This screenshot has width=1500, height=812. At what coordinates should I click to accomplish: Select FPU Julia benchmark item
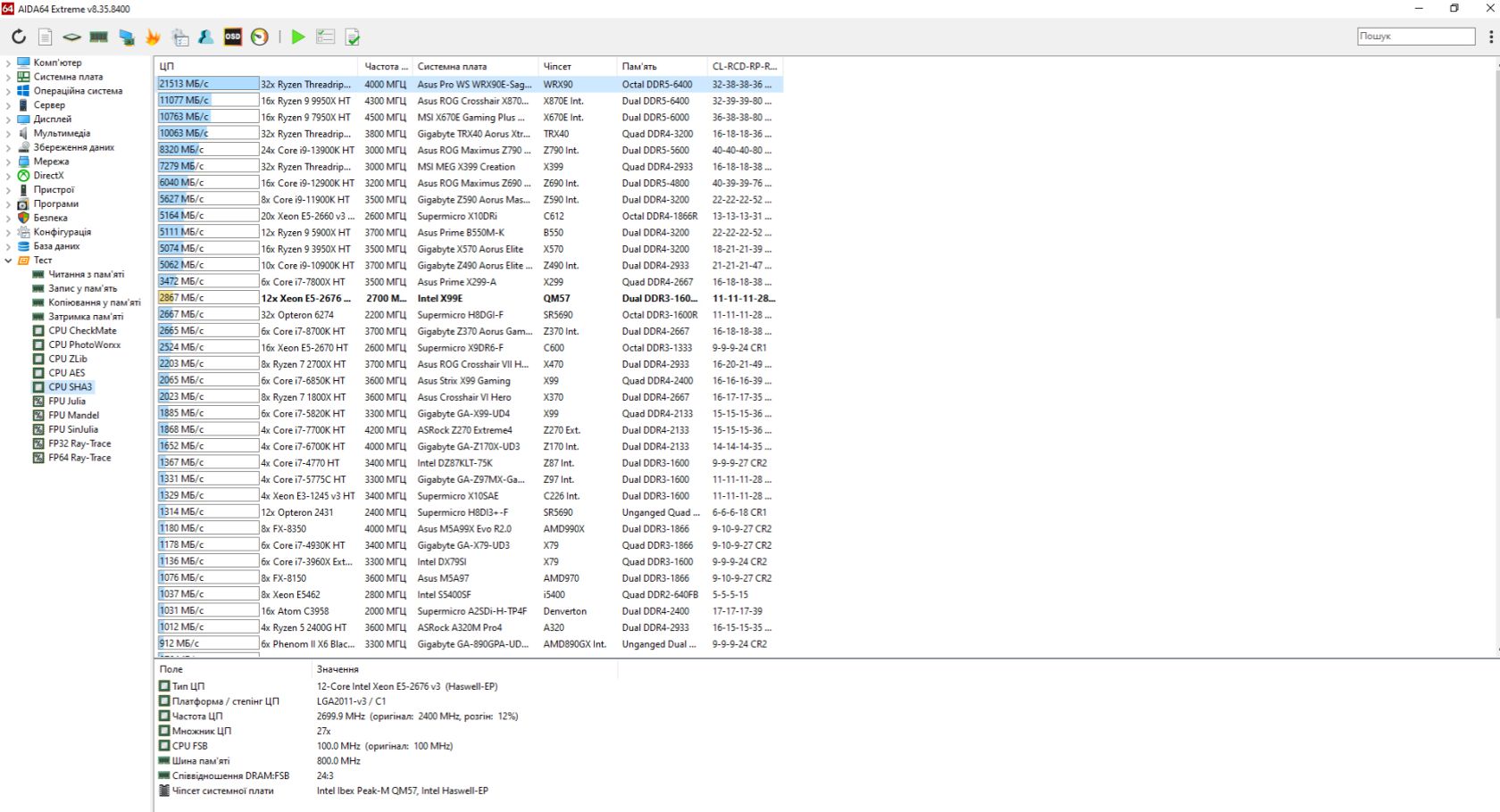(x=67, y=402)
